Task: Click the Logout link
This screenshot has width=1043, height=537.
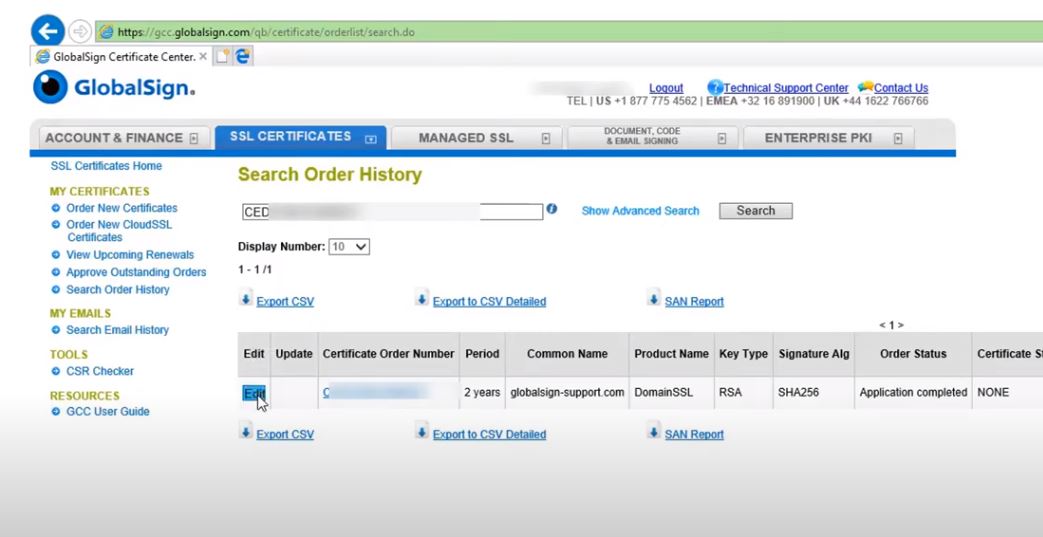Action: (x=666, y=88)
